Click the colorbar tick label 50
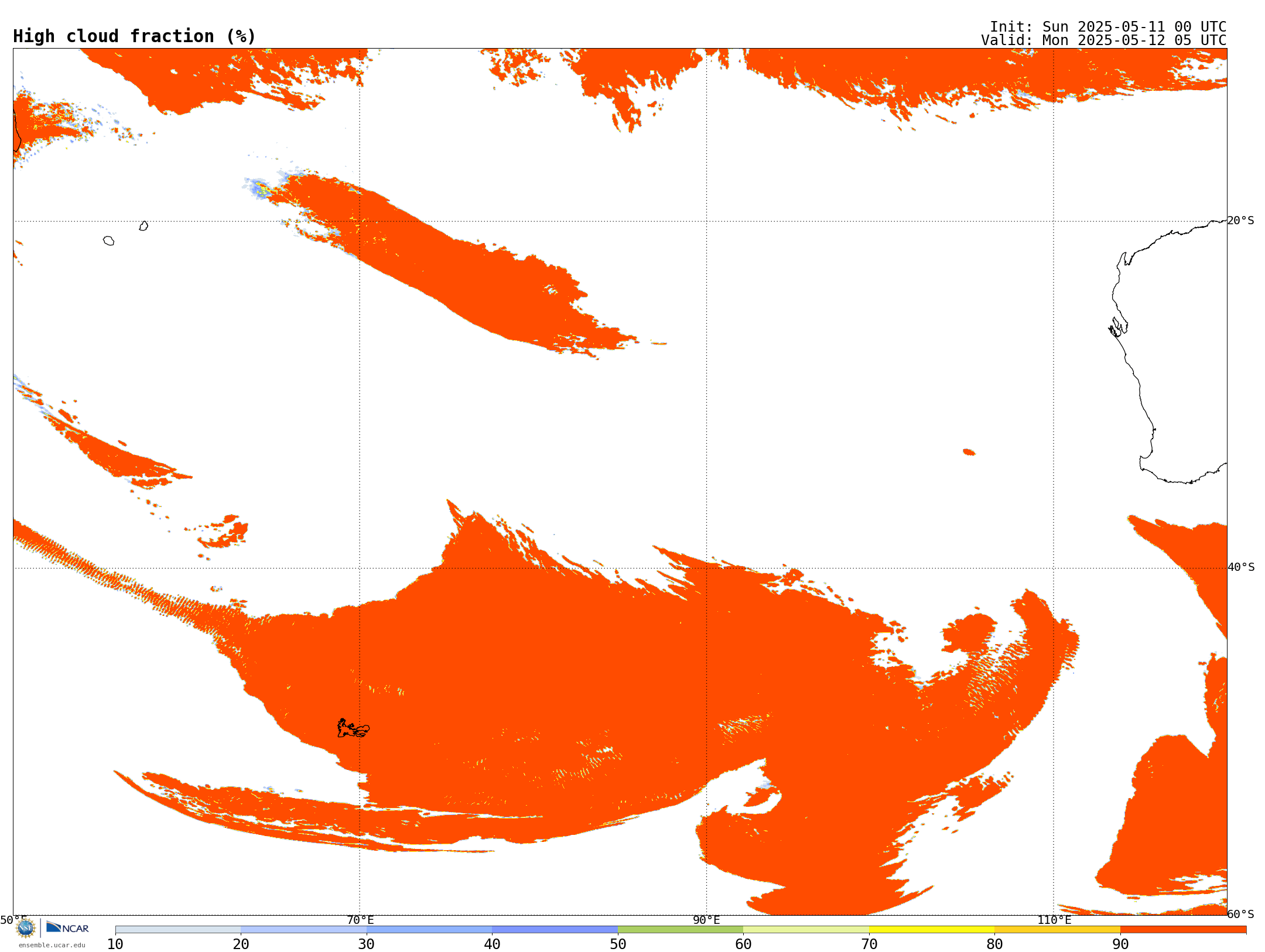The width and height of the screenshot is (1265, 952). pyautogui.click(x=618, y=944)
